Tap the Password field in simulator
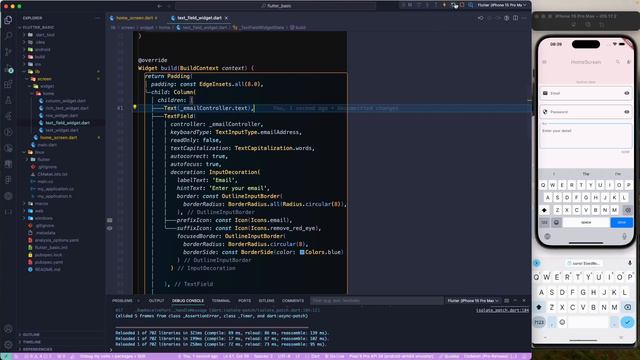Image resolution: width=640 pixels, height=360 pixels. pyautogui.click(x=586, y=112)
